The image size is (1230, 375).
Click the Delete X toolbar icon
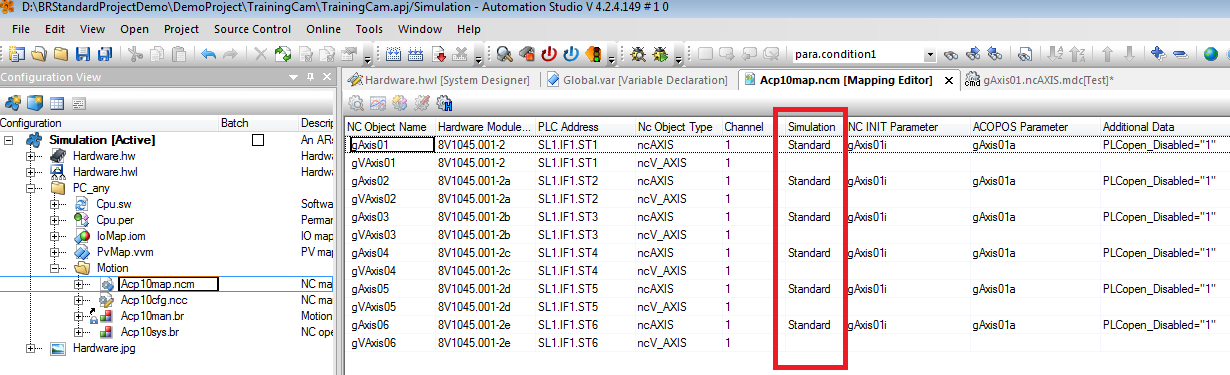(x=260, y=54)
